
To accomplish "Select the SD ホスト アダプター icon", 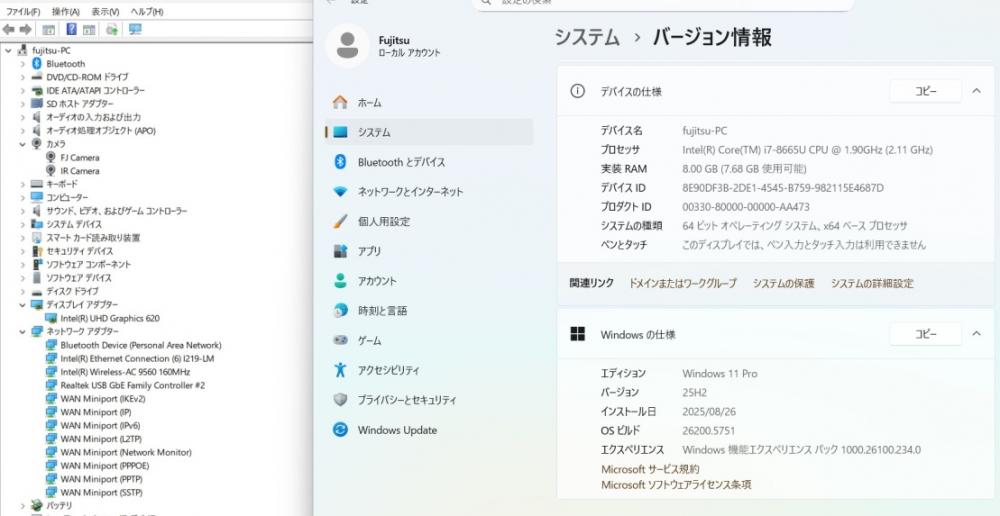I will point(36,104).
